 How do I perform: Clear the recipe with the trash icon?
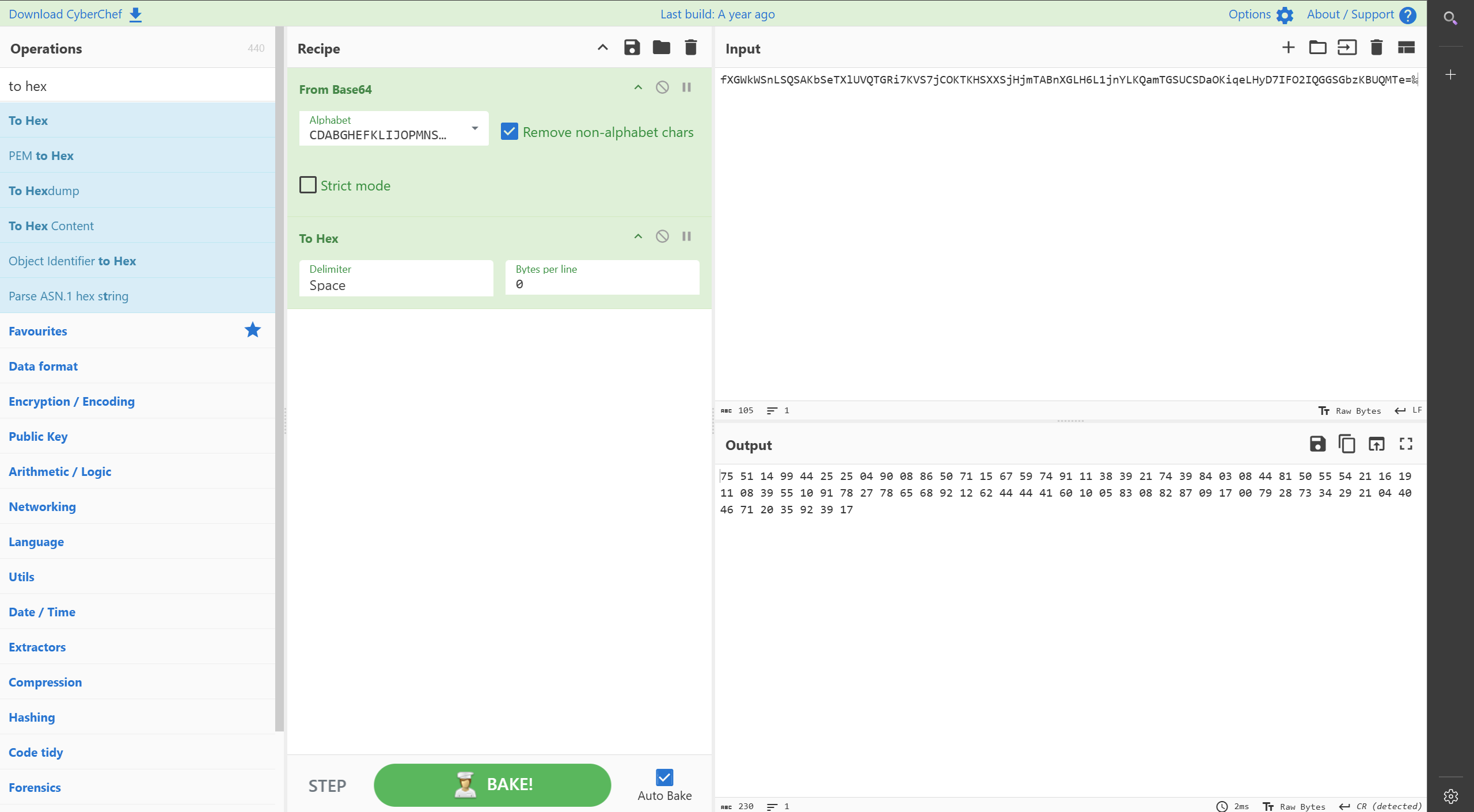click(690, 48)
